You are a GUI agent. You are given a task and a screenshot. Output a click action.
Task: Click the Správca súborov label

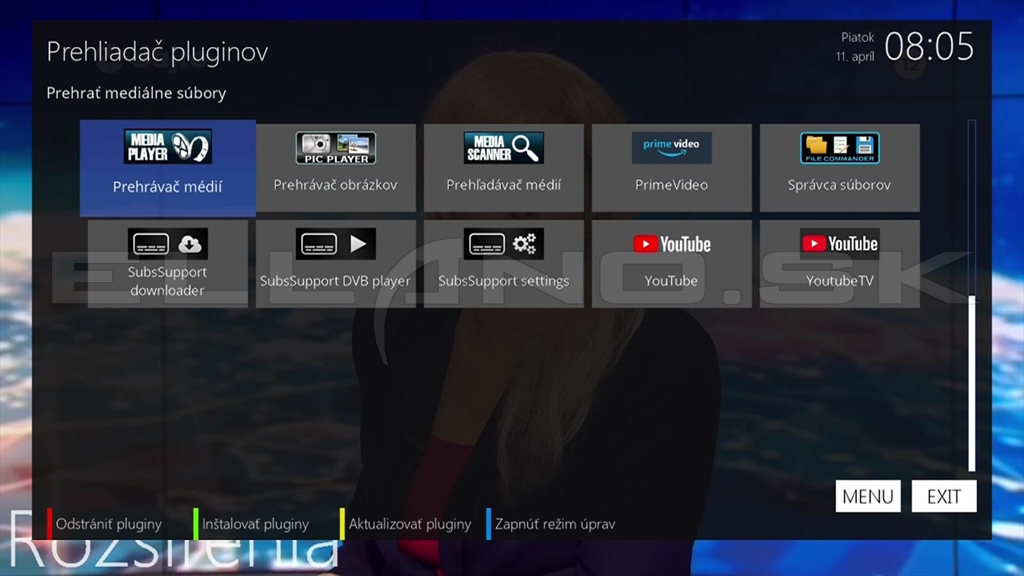pyautogui.click(x=839, y=185)
